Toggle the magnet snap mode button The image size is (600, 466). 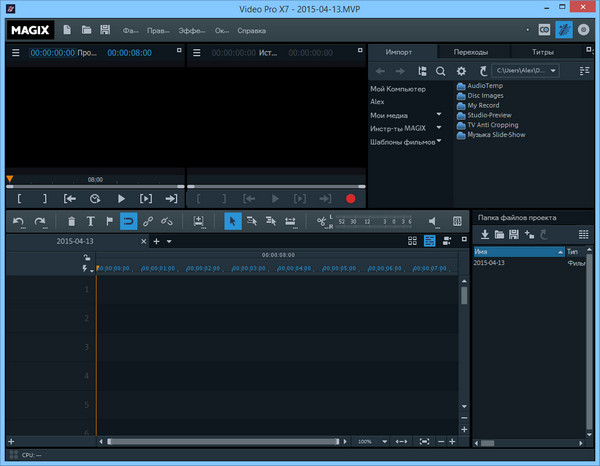point(128,221)
